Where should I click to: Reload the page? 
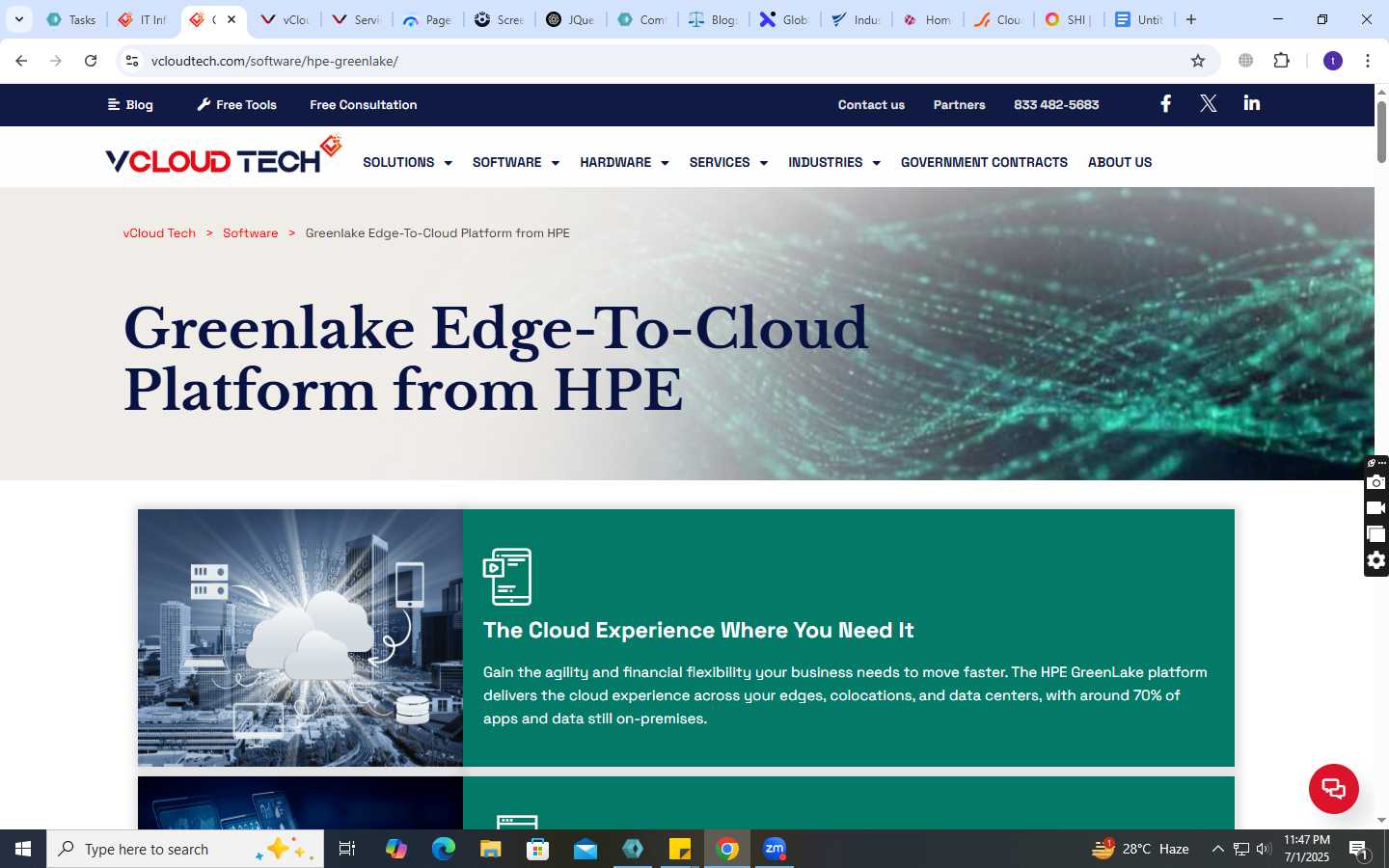(91, 61)
